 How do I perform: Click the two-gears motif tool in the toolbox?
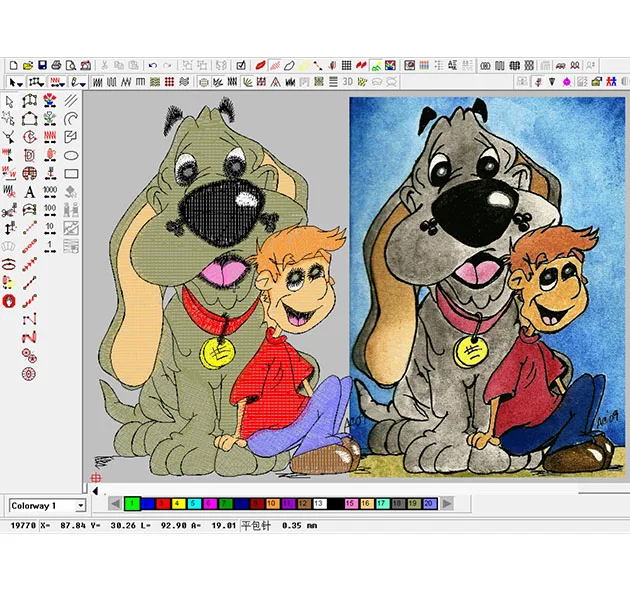(29, 356)
